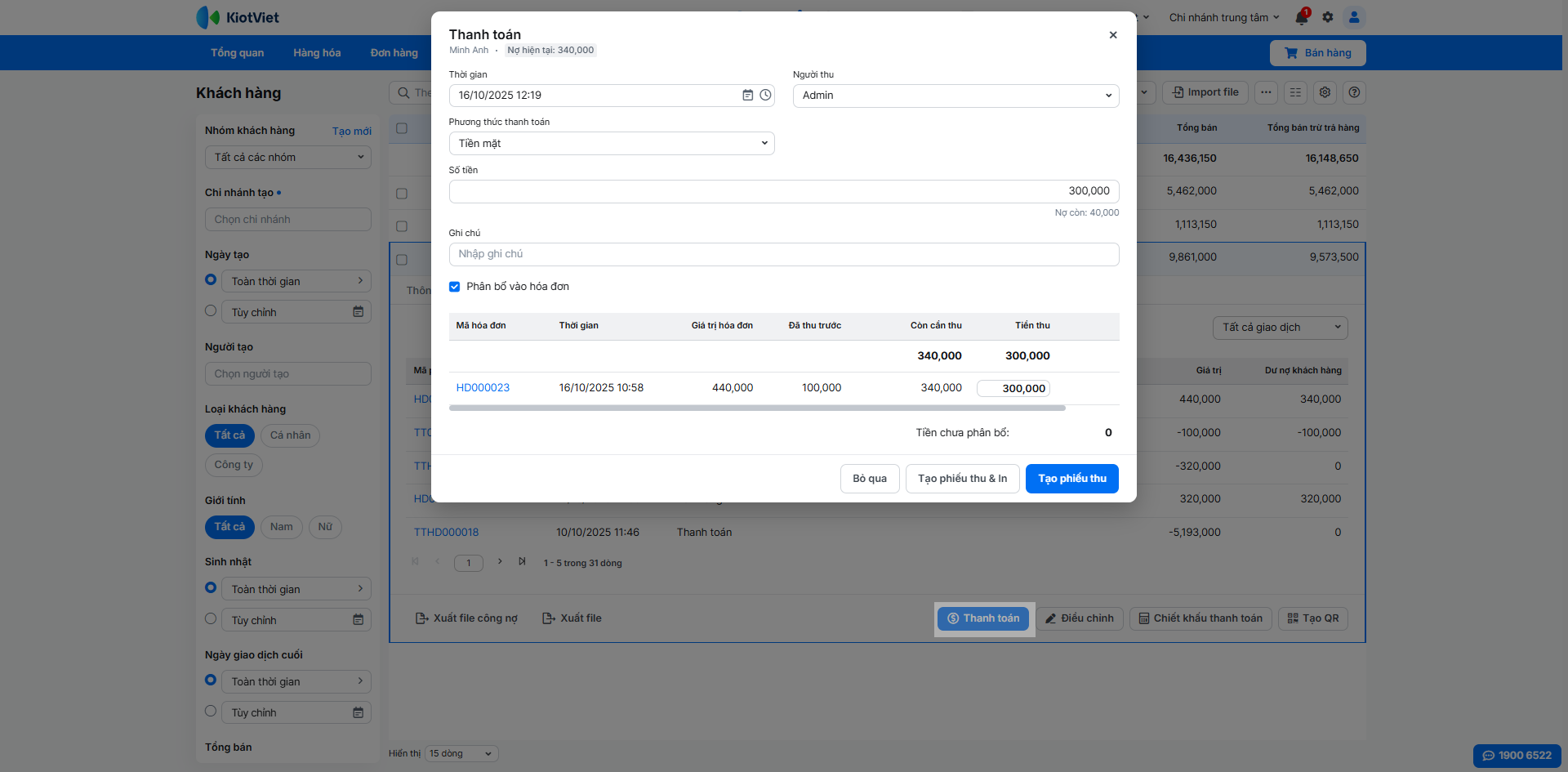The image size is (1568, 772).
Task: Open the table settings gear icon
Action: pyautogui.click(x=1325, y=92)
